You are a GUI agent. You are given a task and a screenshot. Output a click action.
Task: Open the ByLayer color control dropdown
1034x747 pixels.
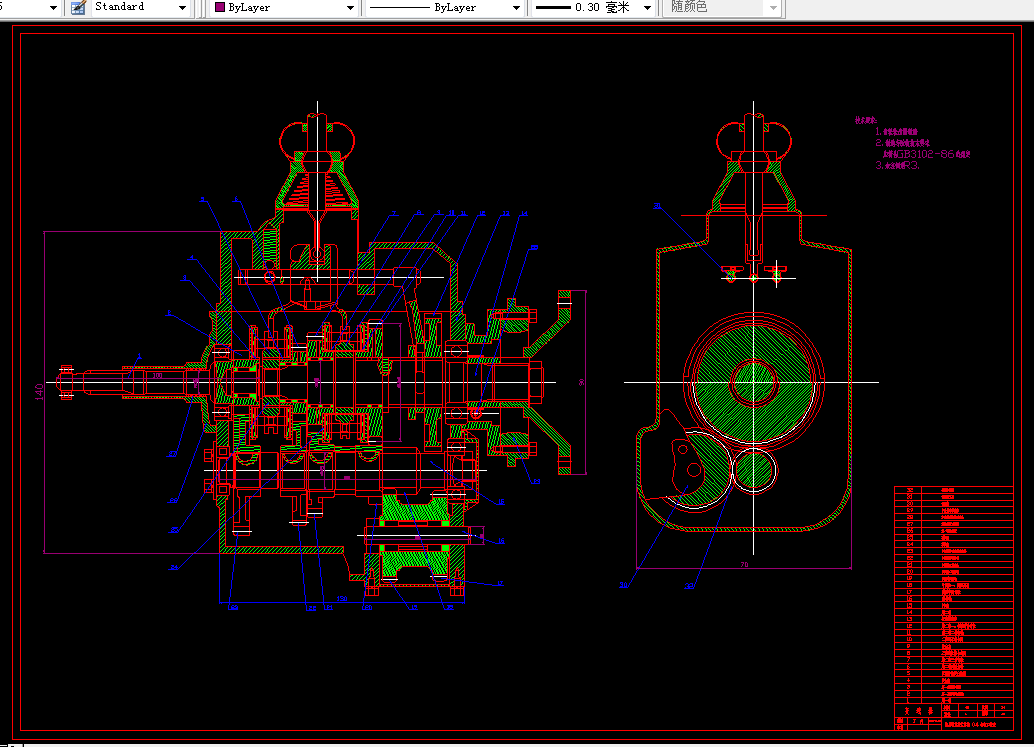click(x=350, y=8)
